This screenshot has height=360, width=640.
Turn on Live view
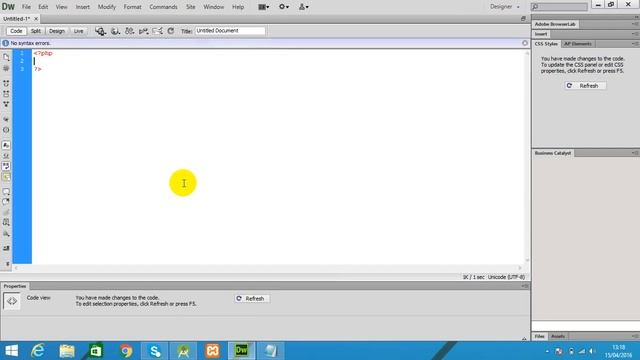[78, 31]
